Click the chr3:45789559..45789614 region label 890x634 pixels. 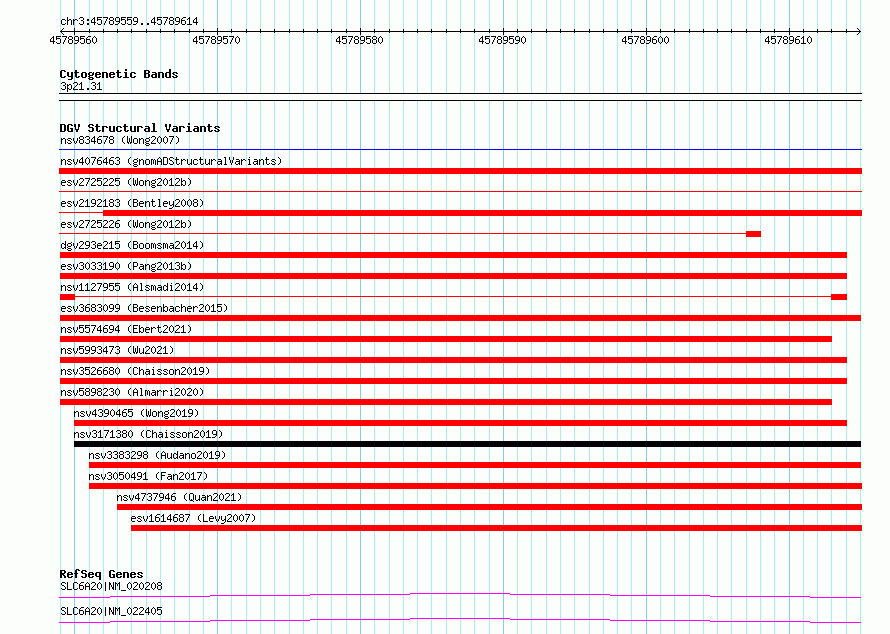(x=129, y=22)
